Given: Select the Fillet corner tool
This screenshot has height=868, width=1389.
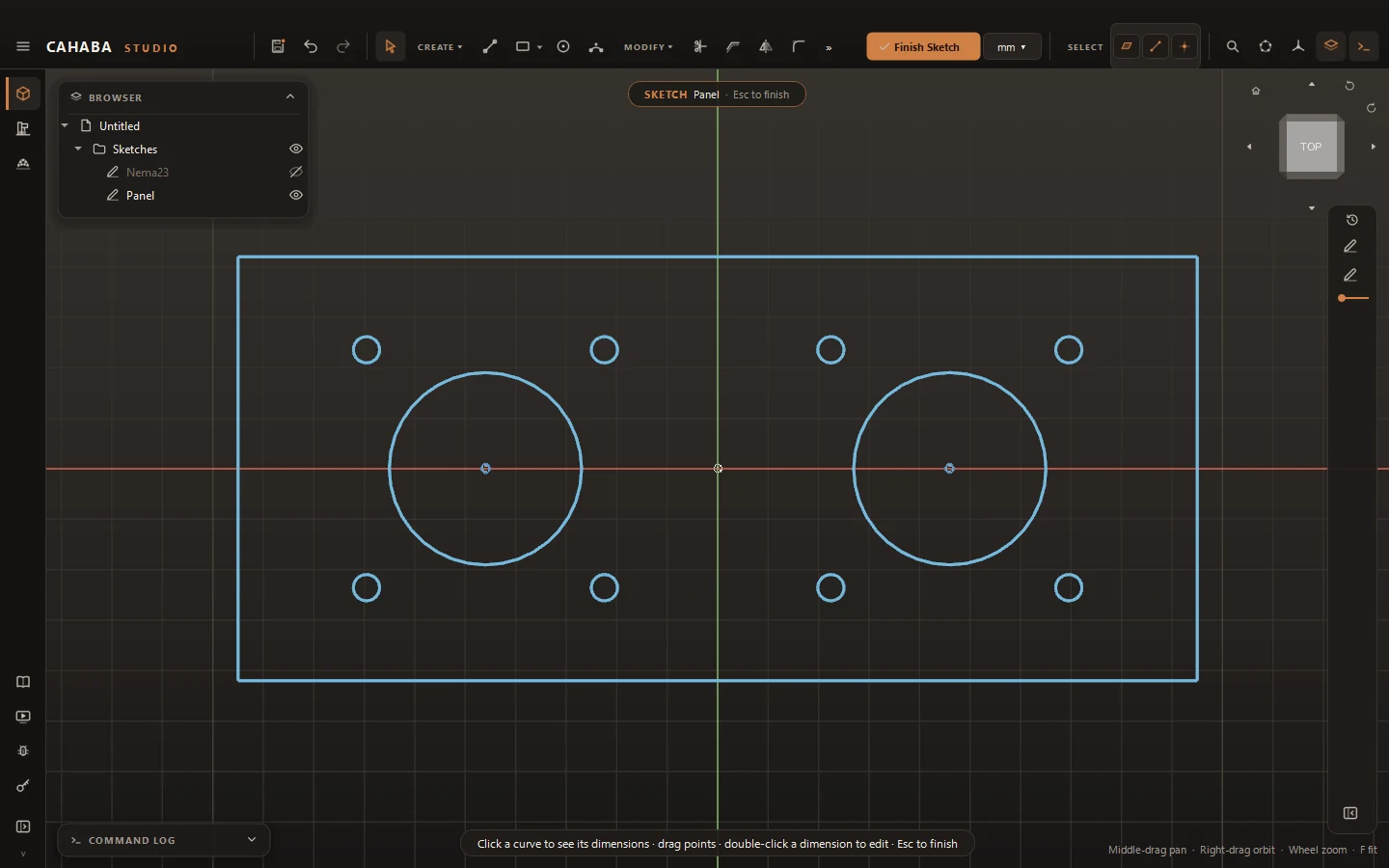Looking at the screenshot, I should (x=799, y=46).
